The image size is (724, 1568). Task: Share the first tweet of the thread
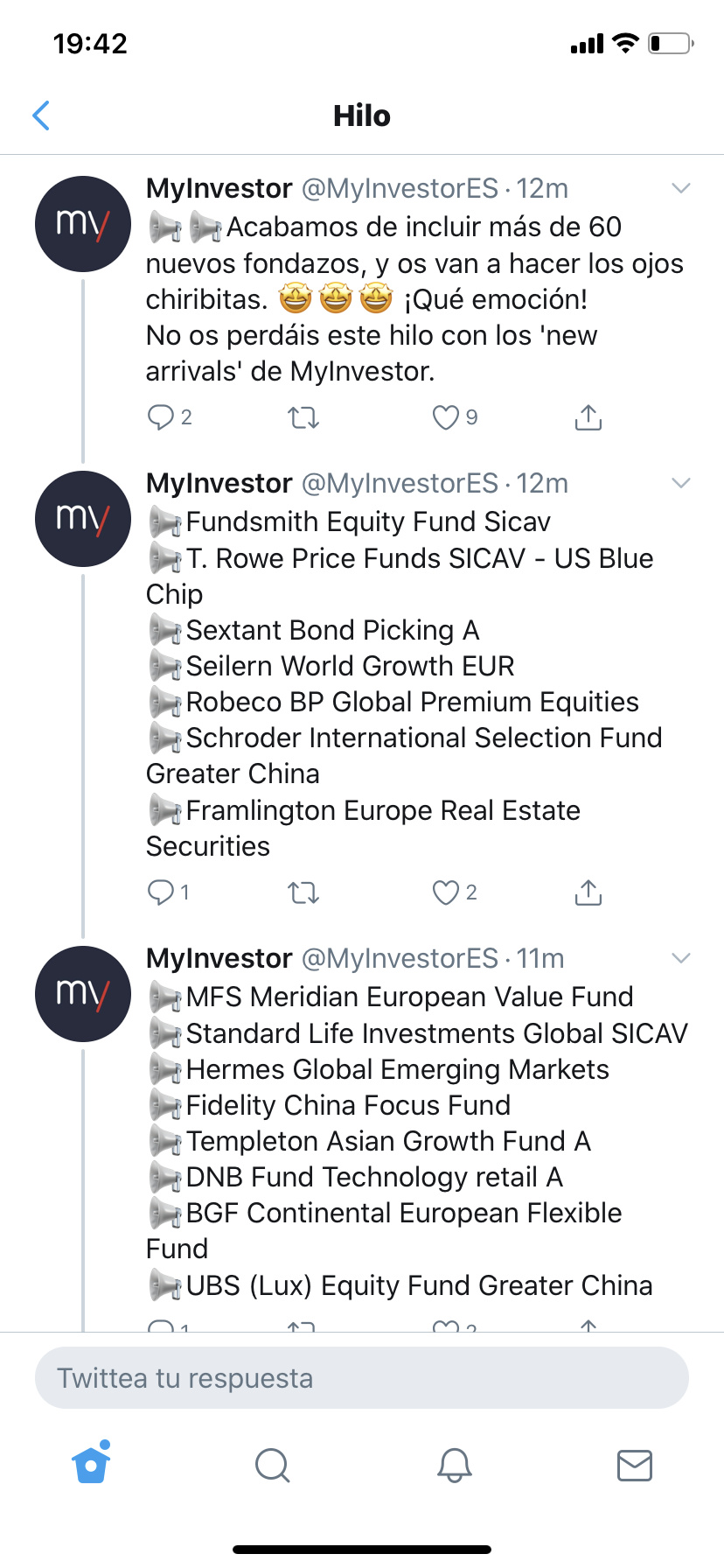588,418
